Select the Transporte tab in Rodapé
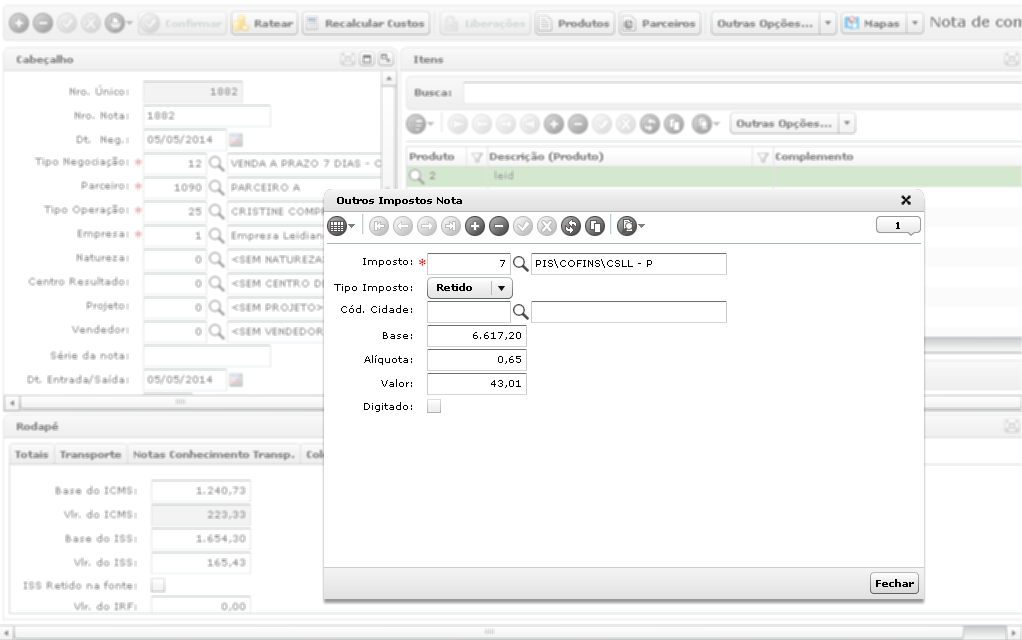 tap(91, 455)
